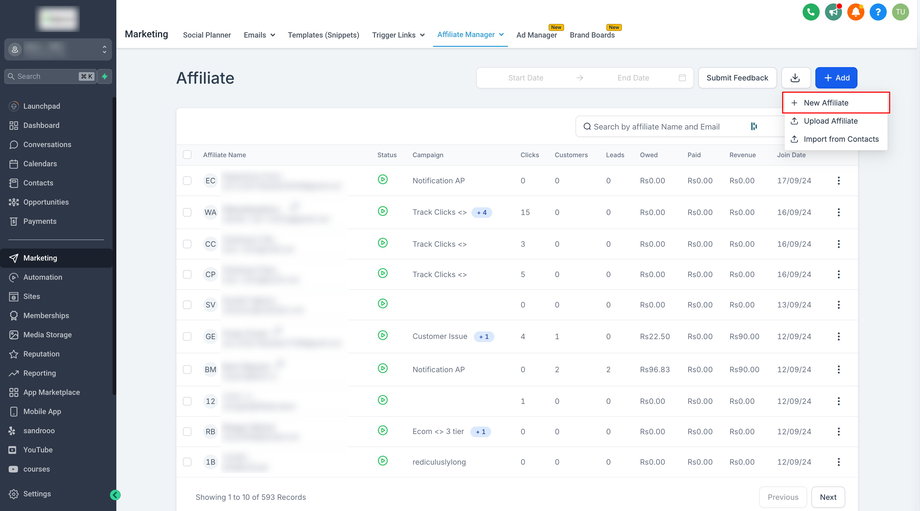Image resolution: width=920 pixels, height=511 pixels.
Task: Click the Start Date field
Action: tap(525, 78)
